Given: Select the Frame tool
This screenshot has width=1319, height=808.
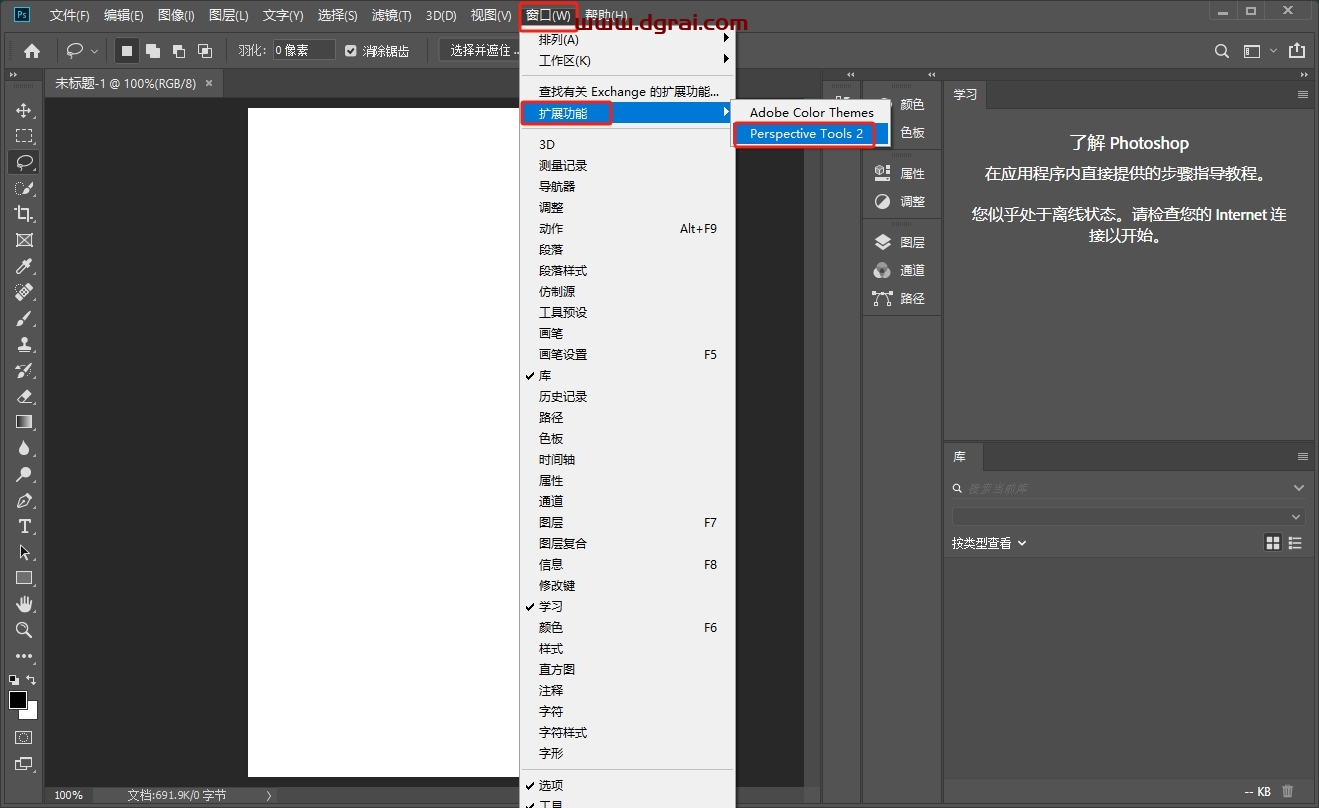Looking at the screenshot, I should (24, 240).
